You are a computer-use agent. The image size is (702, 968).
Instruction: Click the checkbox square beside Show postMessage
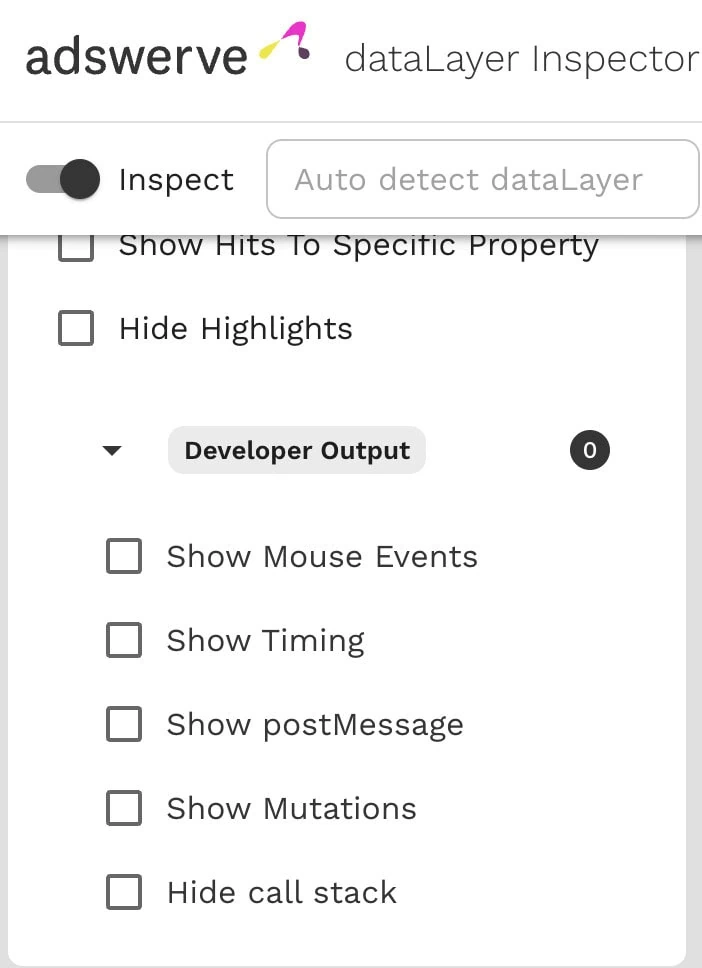(x=123, y=724)
